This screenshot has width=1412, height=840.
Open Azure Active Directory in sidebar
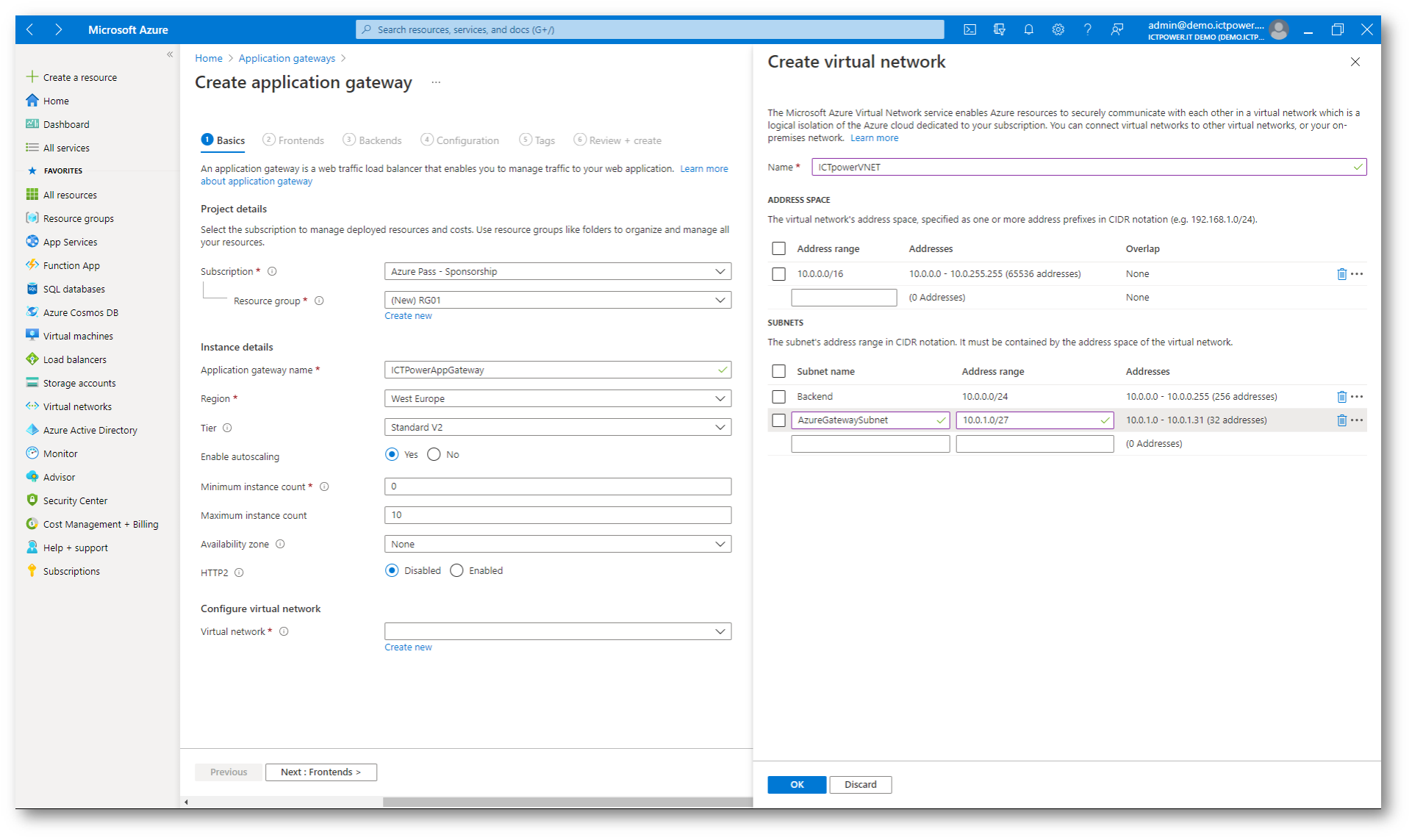tap(82, 430)
